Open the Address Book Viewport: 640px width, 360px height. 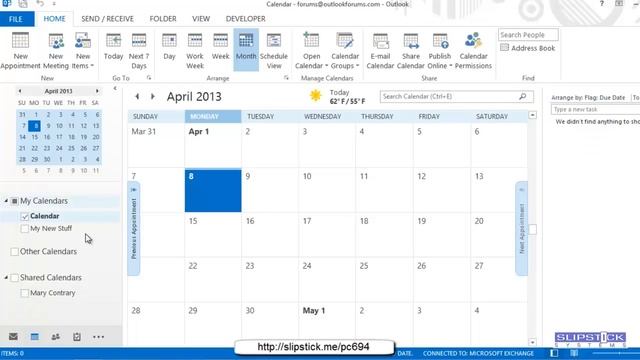tap(527, 48)
